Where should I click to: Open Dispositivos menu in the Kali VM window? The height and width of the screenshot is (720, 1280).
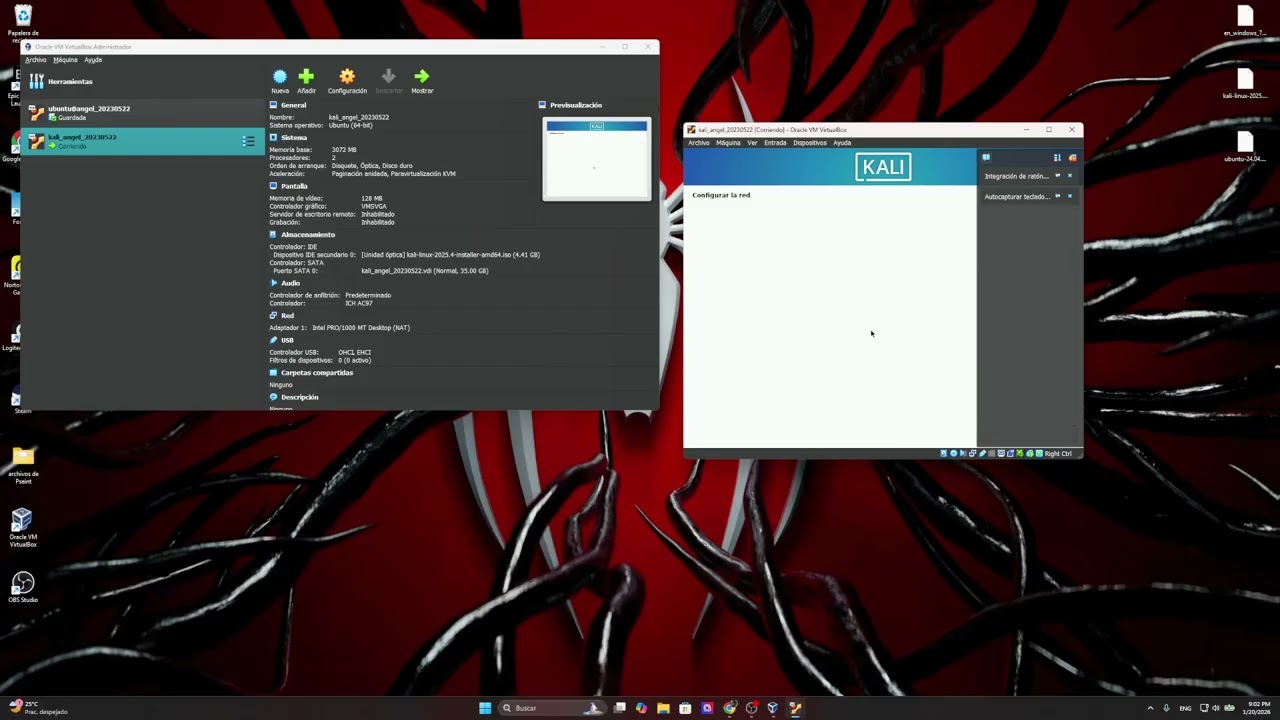810,143
